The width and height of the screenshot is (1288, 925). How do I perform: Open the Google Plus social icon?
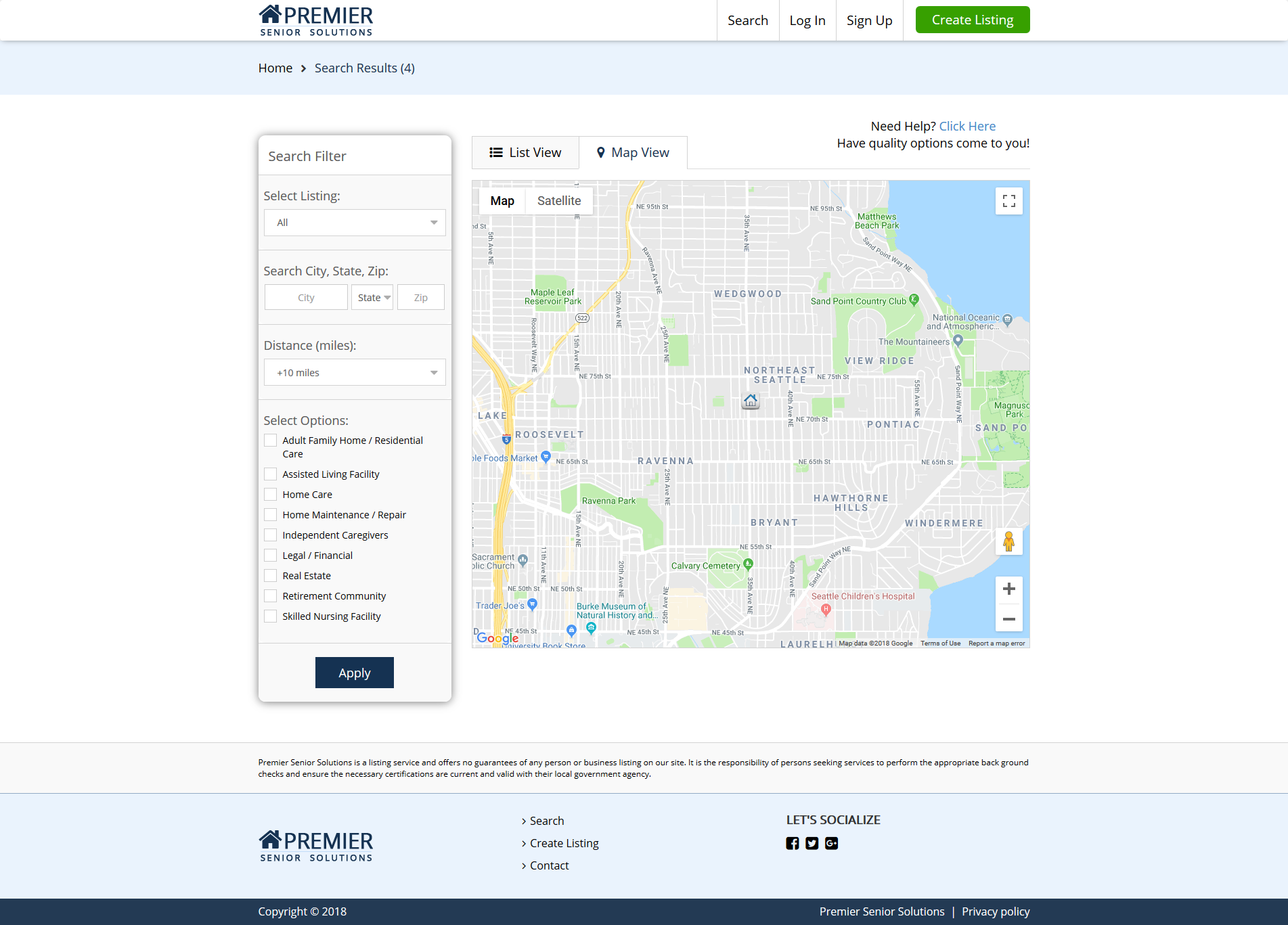point(832,843)
